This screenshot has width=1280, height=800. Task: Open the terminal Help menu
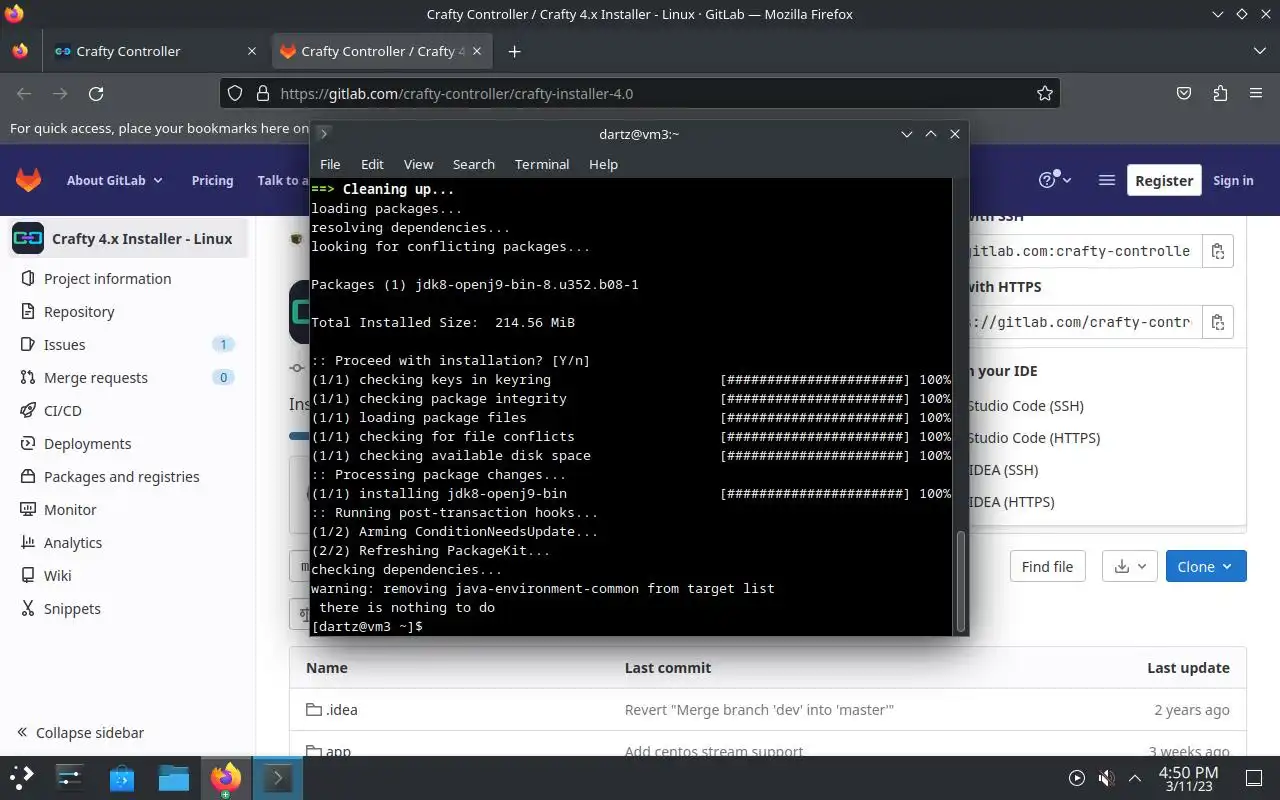pyautogui.click(x=603, y=164)
